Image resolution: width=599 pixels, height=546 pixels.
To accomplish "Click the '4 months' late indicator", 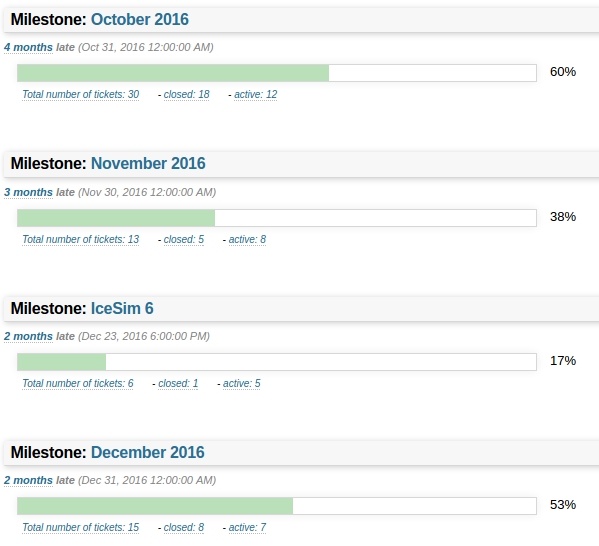I will (x=28, y=47).
